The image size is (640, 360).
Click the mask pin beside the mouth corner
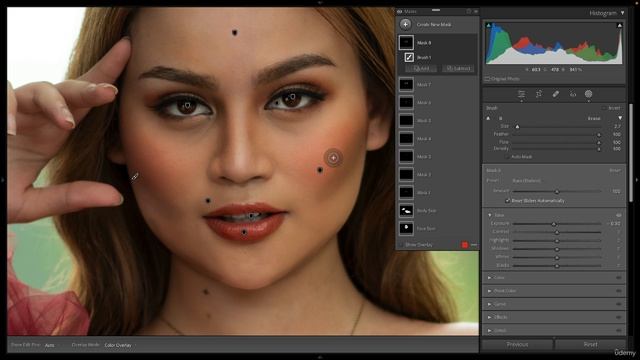208,200
